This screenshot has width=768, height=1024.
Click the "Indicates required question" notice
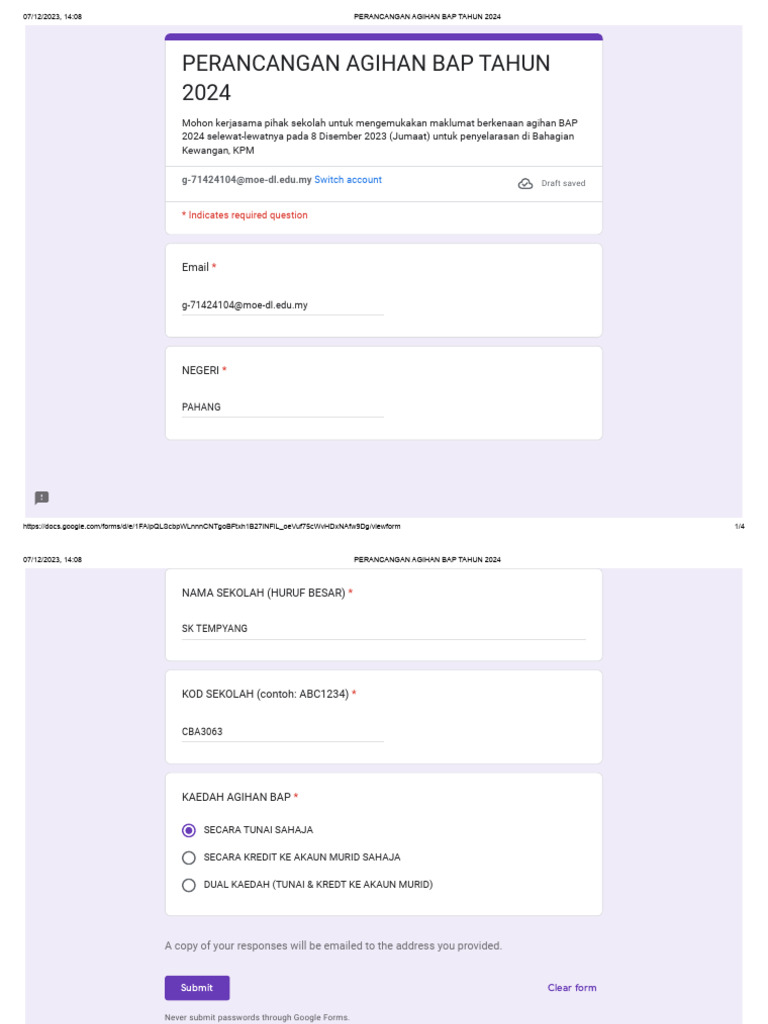[245, 215]
